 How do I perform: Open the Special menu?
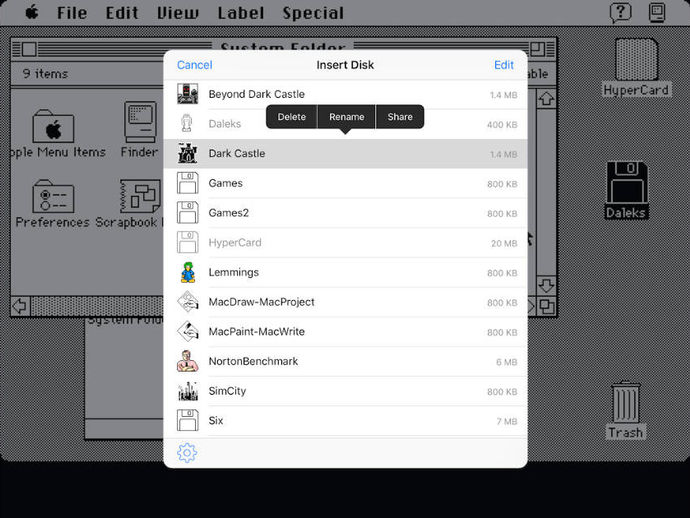(x=313, y=13)
